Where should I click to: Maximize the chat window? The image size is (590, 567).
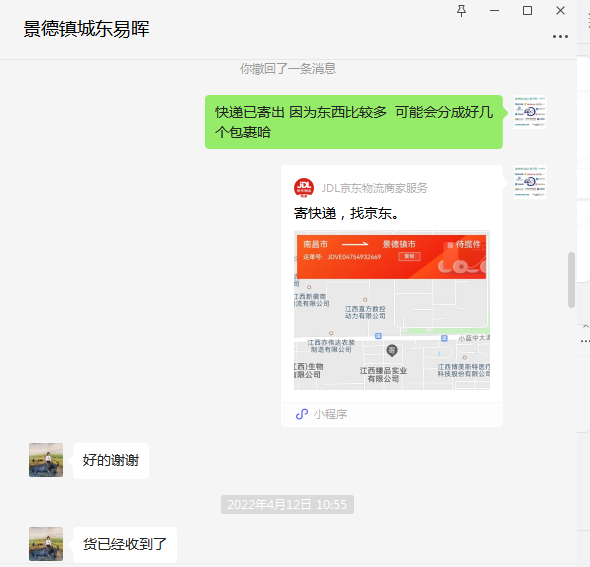tap(528, 11)
